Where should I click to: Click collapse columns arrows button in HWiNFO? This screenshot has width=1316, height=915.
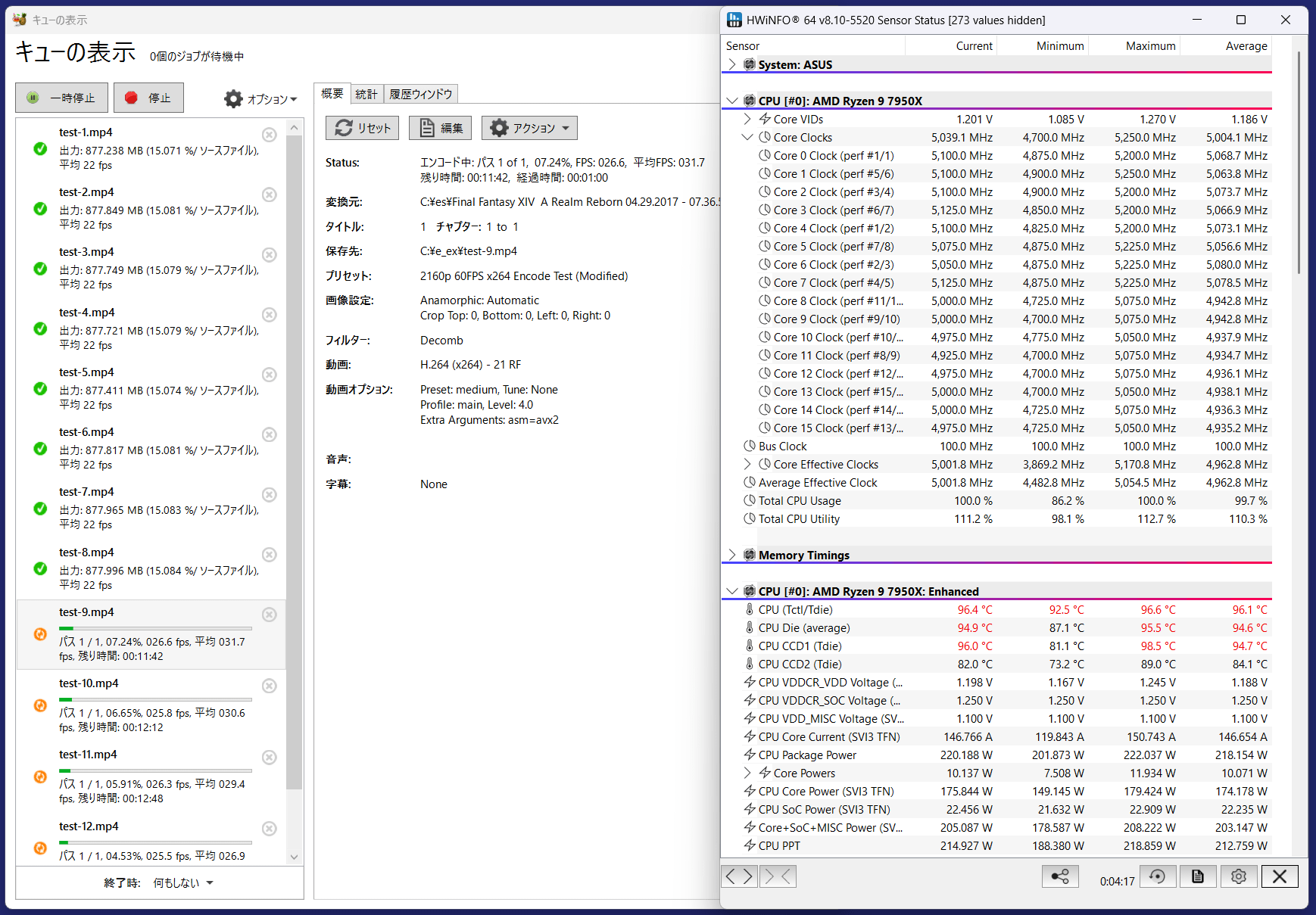(x=778, y=876)
